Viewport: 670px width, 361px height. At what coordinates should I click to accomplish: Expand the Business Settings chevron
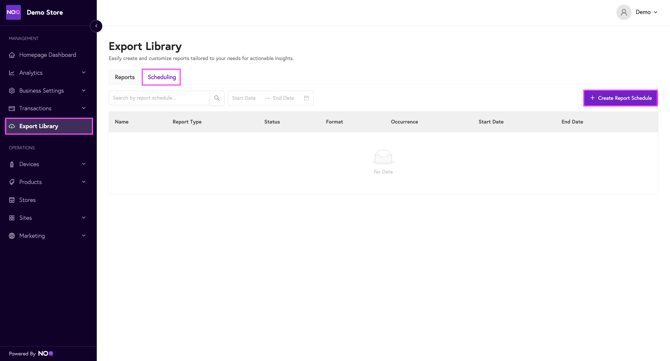[x=84, y=91]
